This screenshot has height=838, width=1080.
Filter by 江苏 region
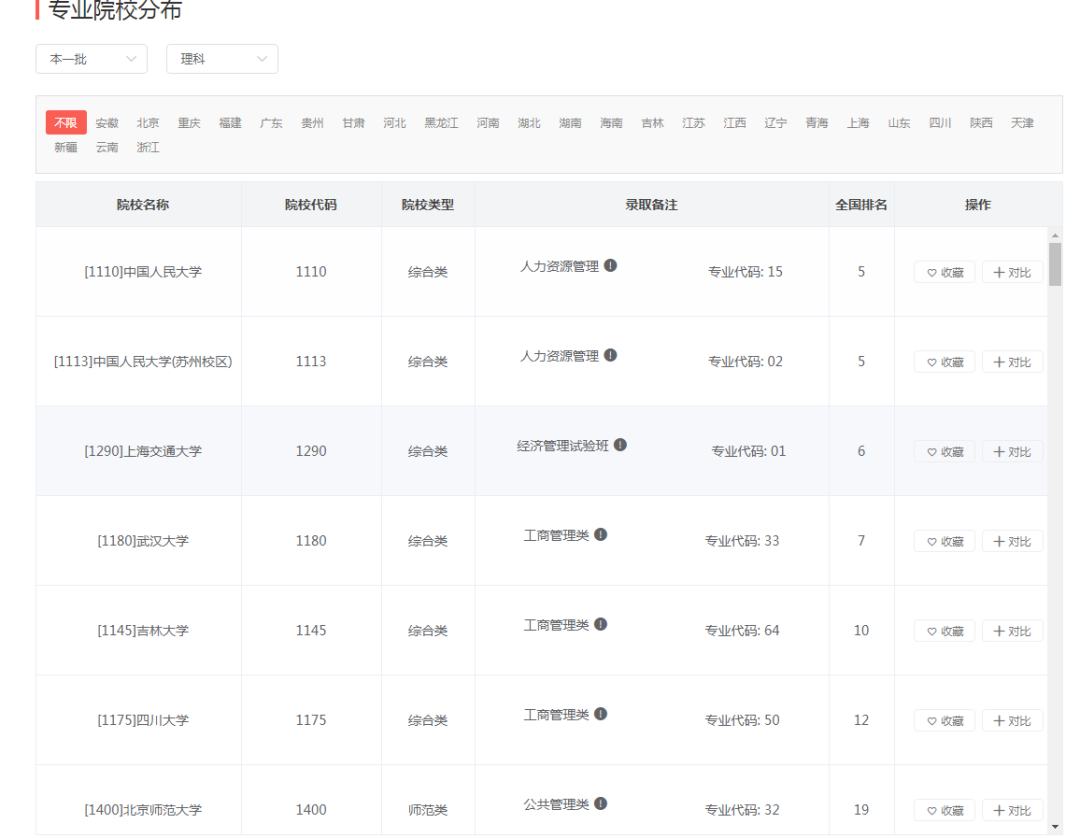694,123
